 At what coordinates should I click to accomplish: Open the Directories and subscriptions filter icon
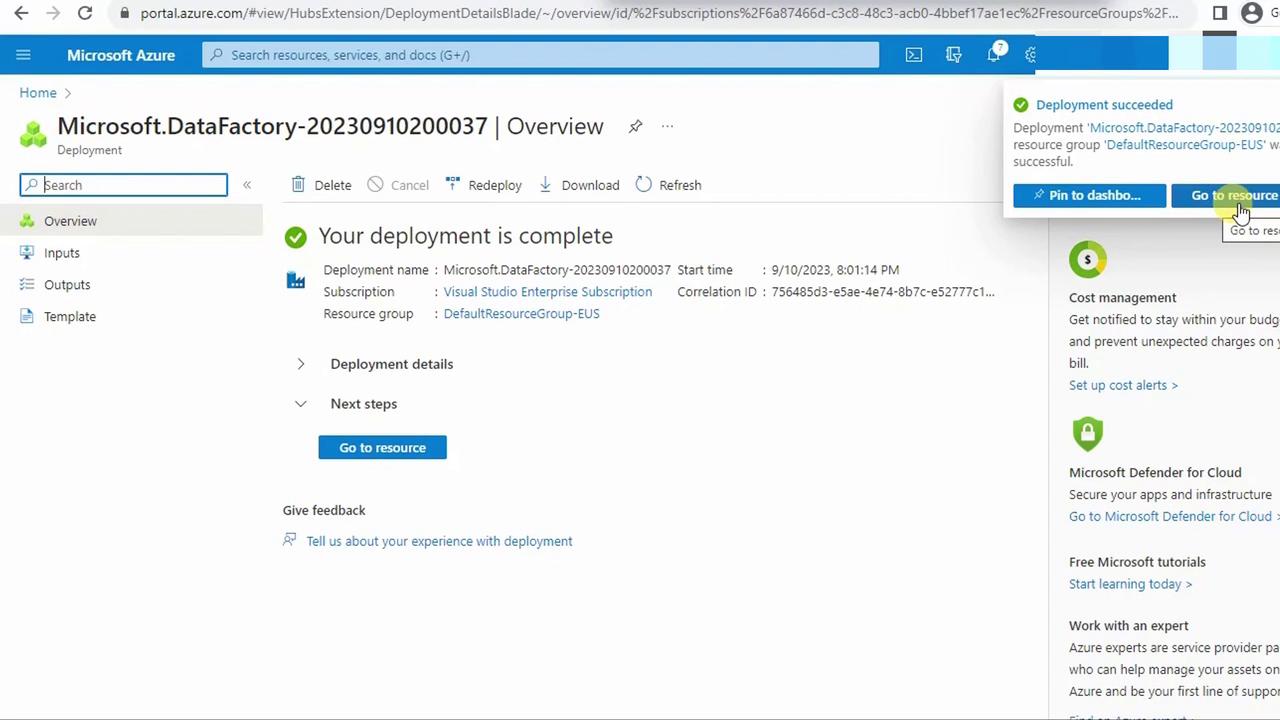pos(954,55)
